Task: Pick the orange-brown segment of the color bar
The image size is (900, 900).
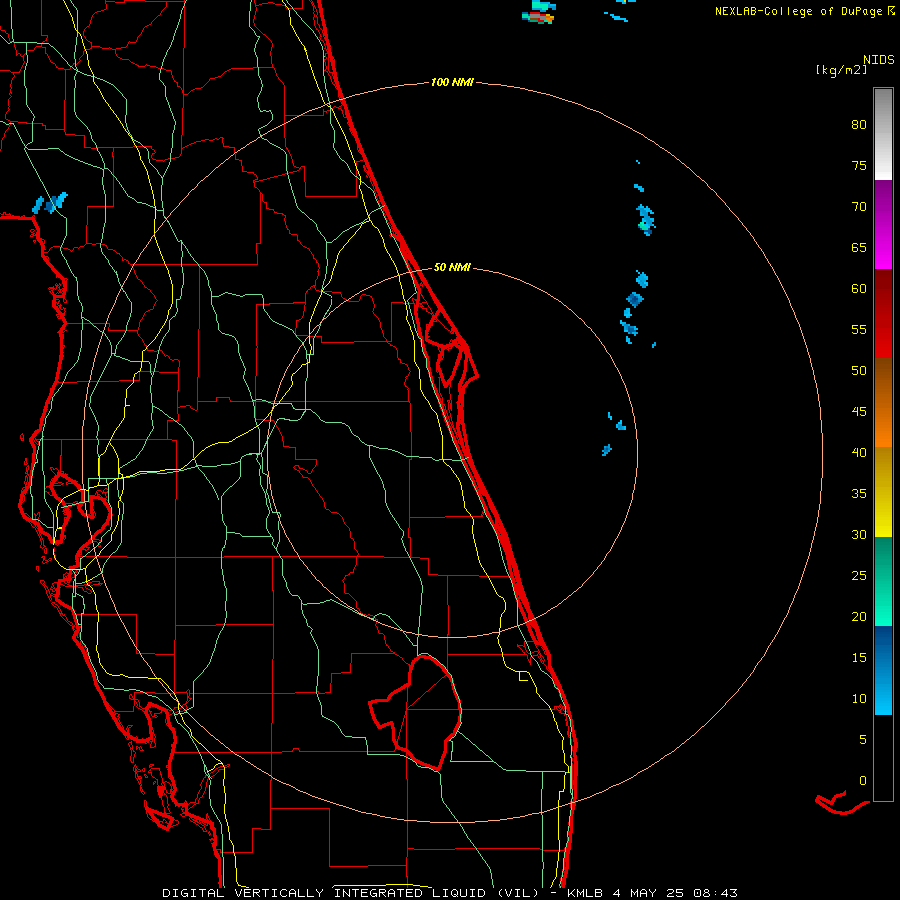Action: [x=883, y=403]
